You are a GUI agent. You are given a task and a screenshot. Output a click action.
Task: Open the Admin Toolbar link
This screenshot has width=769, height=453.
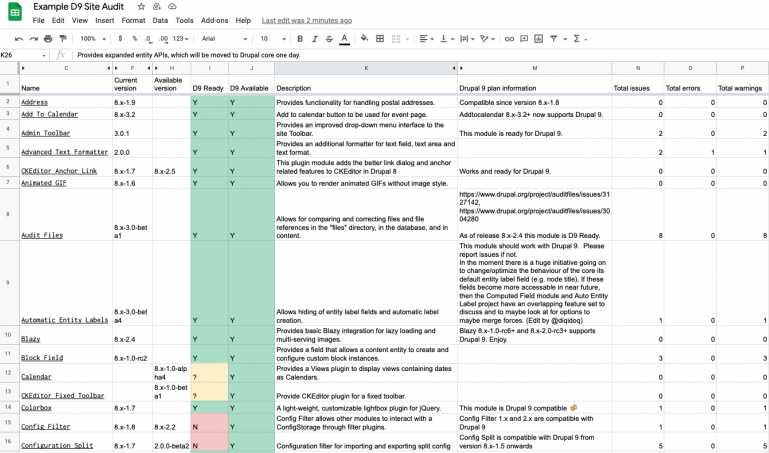click(46, 133)
